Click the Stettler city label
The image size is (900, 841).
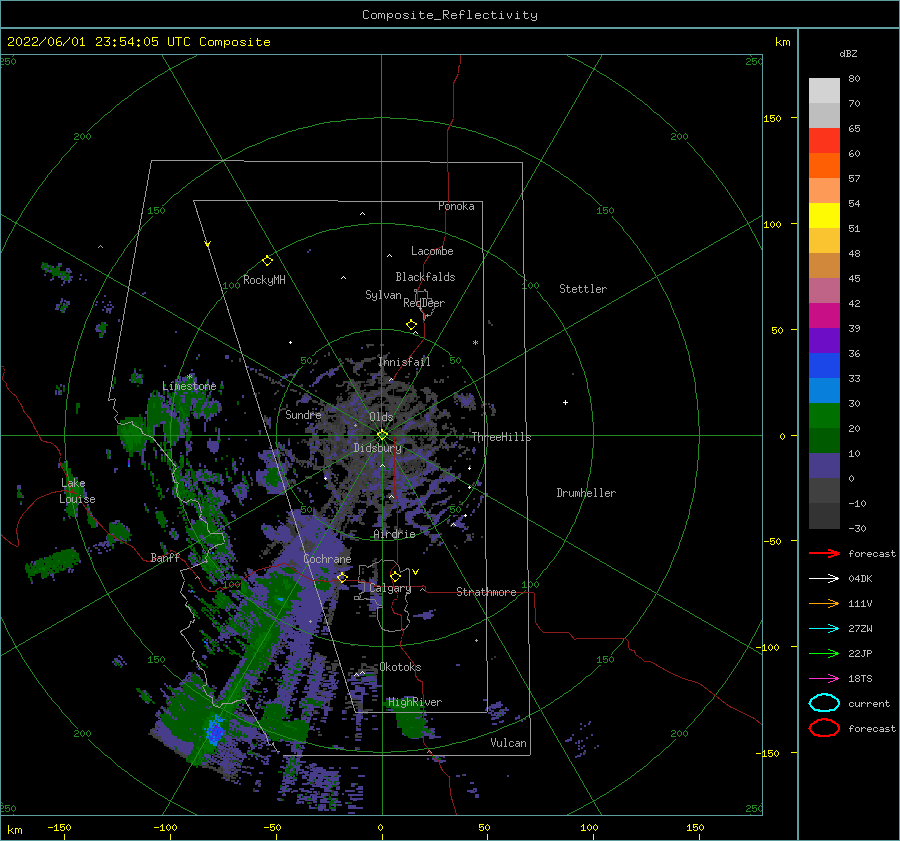pos(583,289)
